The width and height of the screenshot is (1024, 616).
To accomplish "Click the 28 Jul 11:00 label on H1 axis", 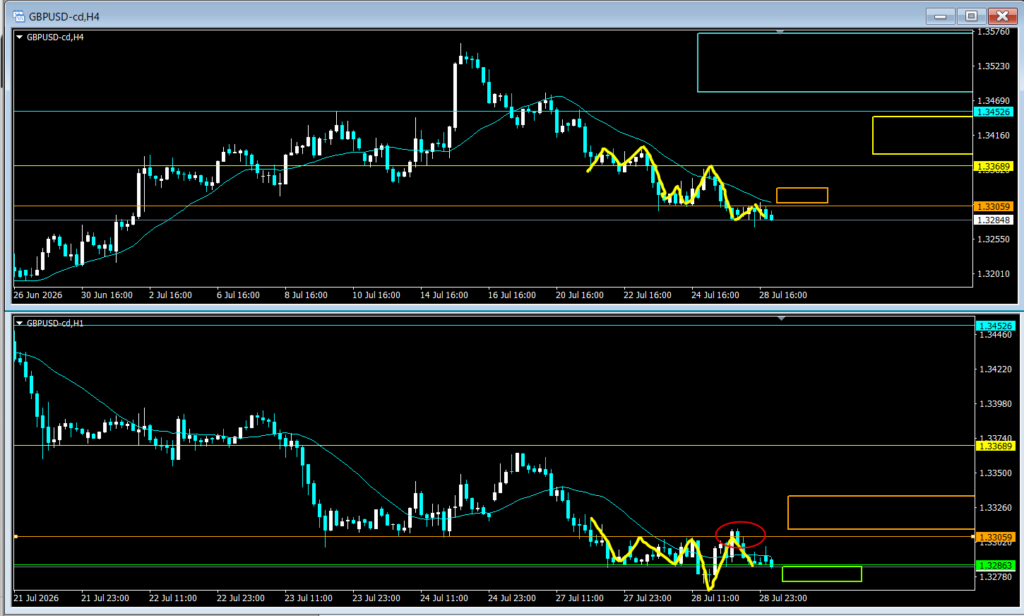I will (x=715, y=598).
